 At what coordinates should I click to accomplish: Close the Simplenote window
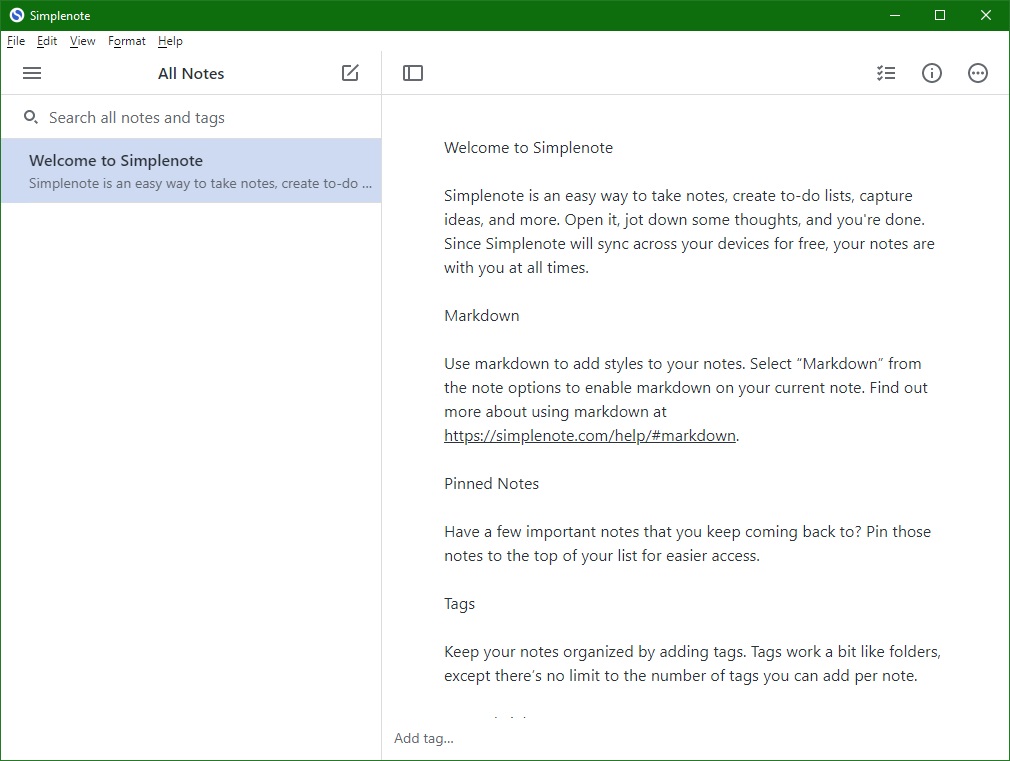point(986,15)
